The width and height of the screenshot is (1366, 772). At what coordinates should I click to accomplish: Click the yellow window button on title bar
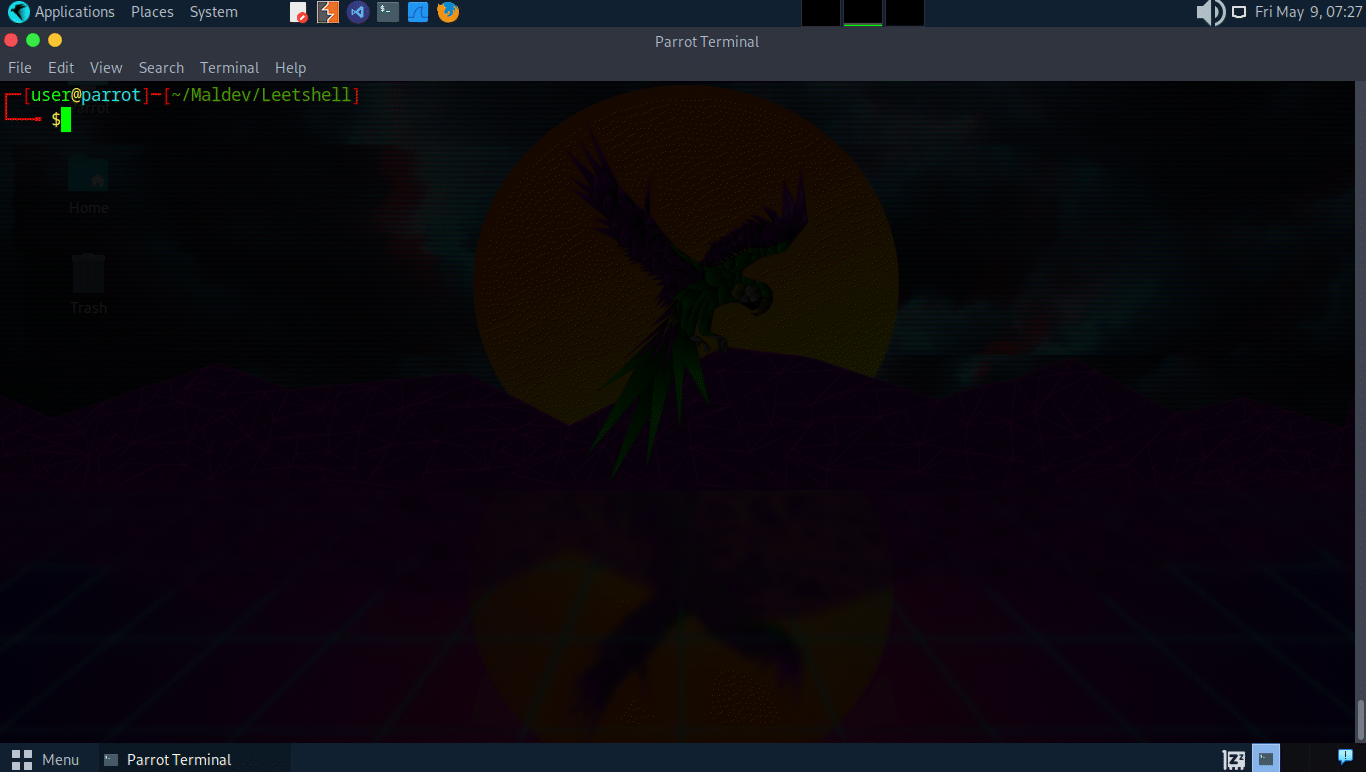55,40
